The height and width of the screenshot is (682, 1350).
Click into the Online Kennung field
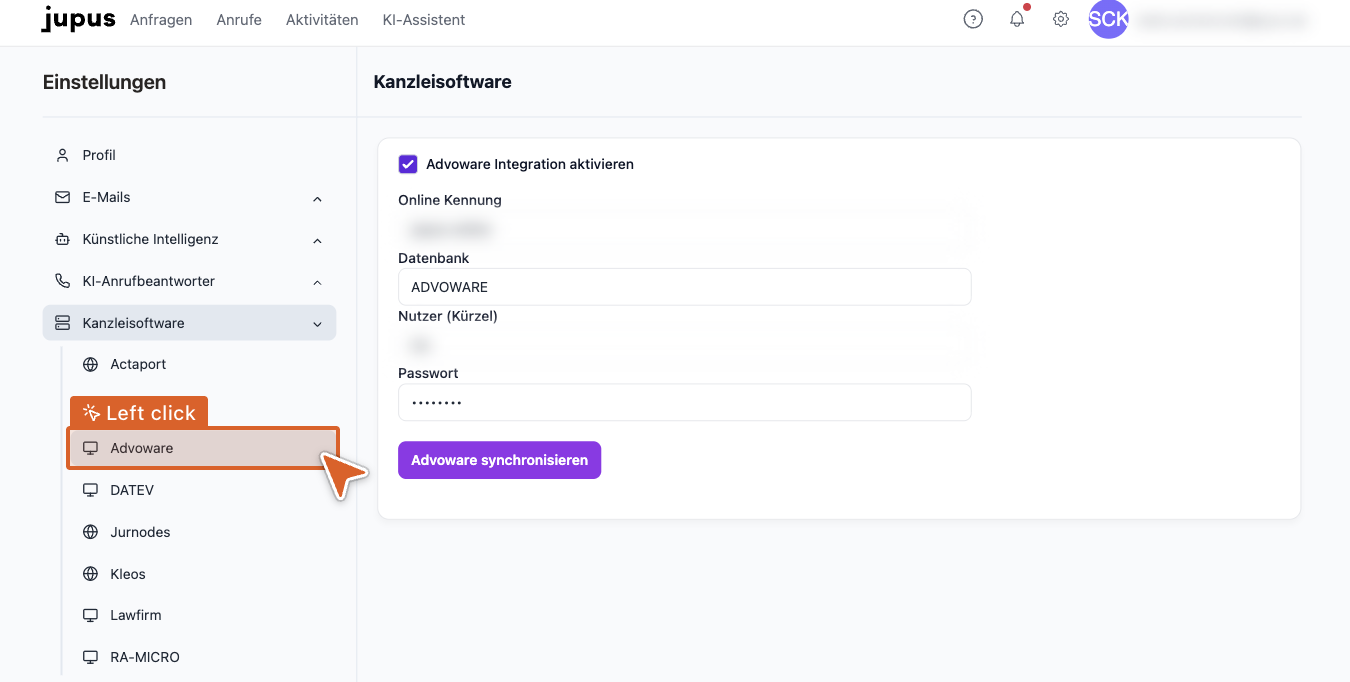click(x=685, y=229)
